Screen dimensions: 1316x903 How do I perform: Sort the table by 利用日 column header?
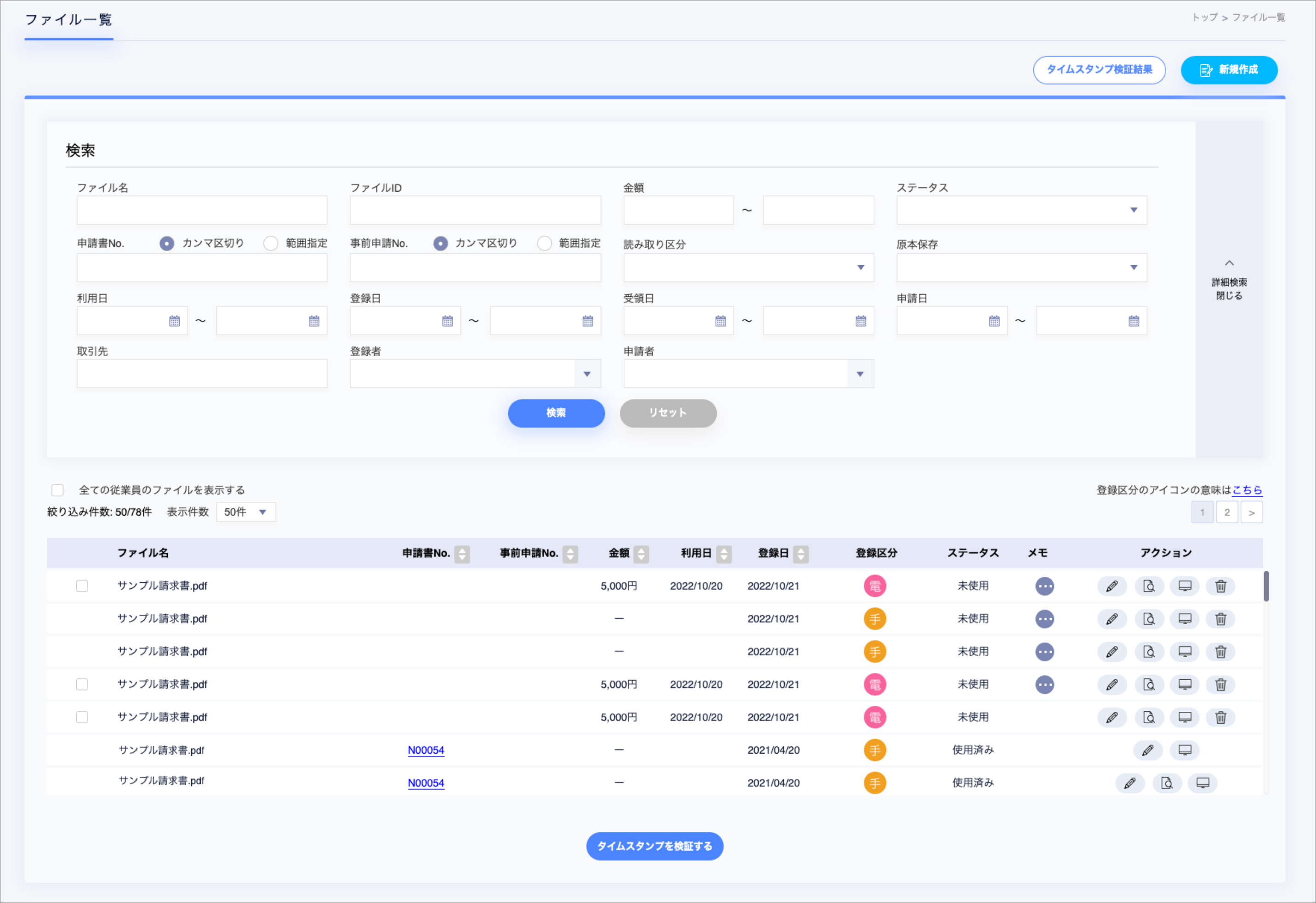(x=724, y=554)
